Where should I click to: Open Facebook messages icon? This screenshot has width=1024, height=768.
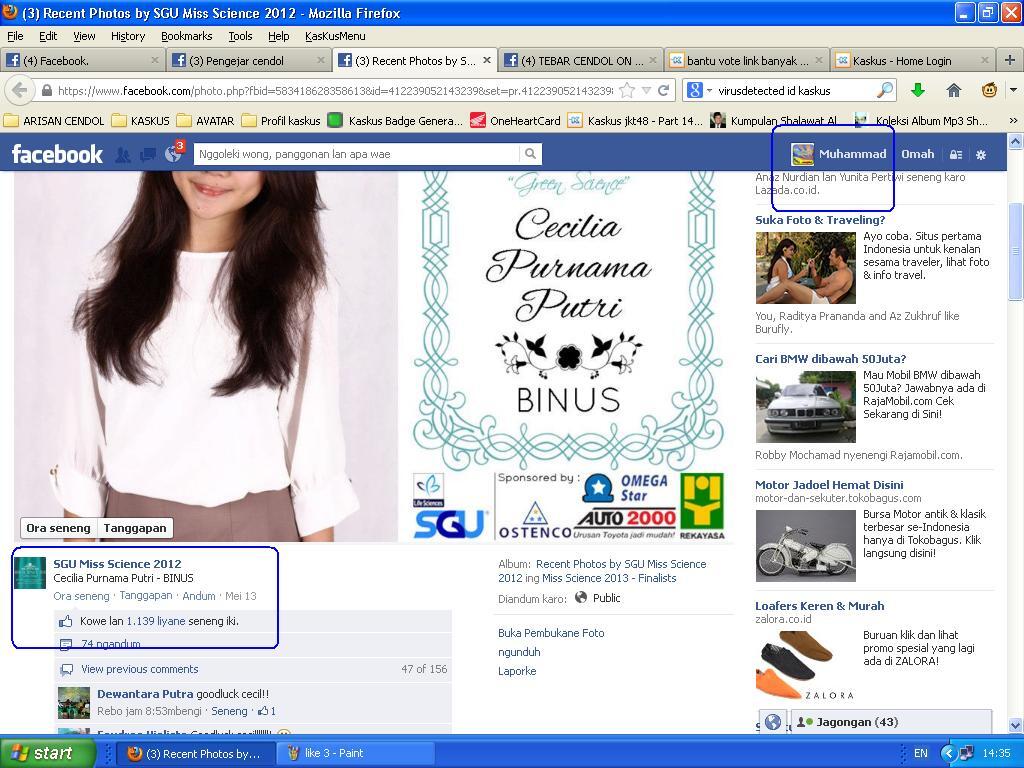point(147,155)
